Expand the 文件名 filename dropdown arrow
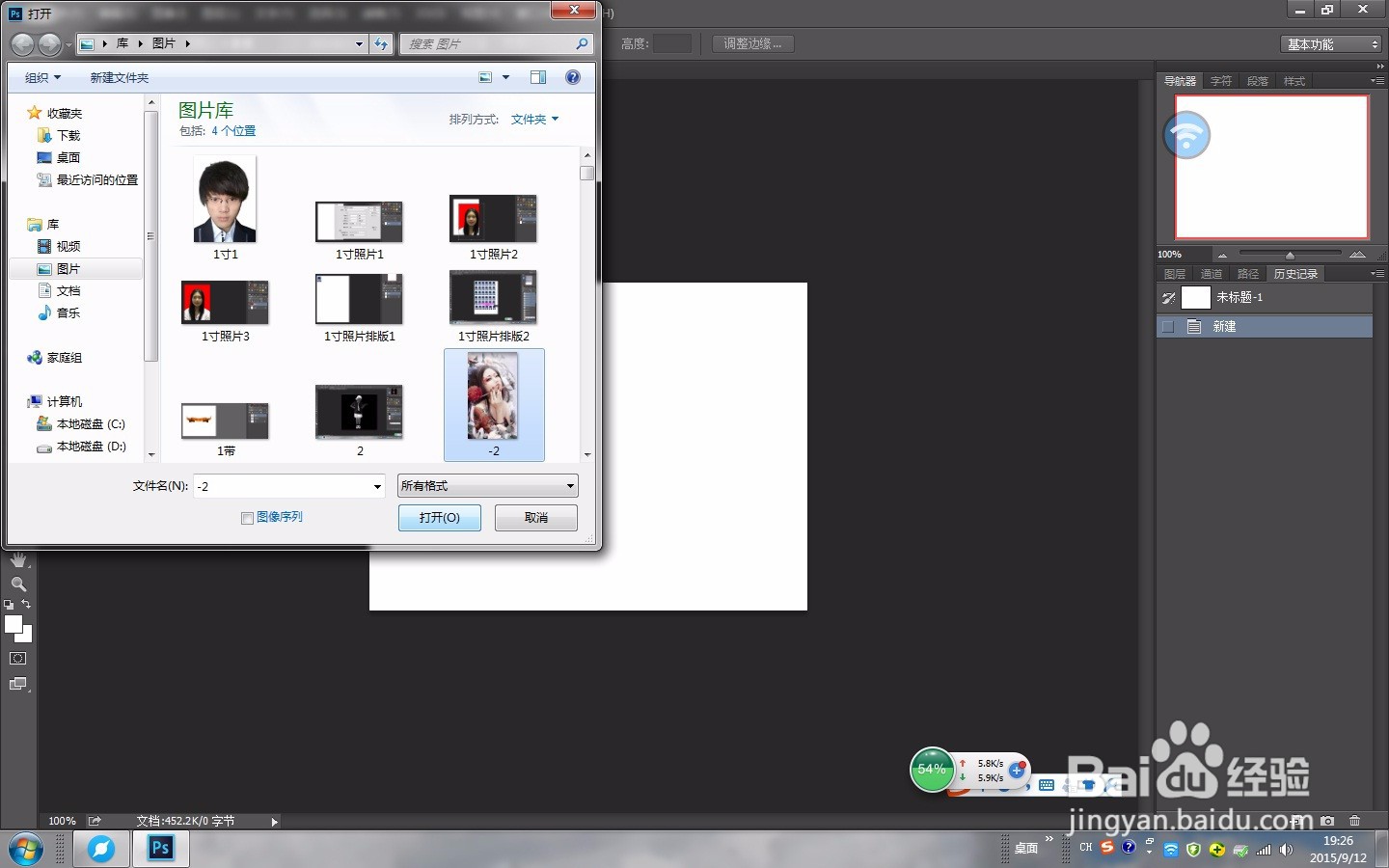Viewport: 1389px width, 868px height. coord(377,487)
